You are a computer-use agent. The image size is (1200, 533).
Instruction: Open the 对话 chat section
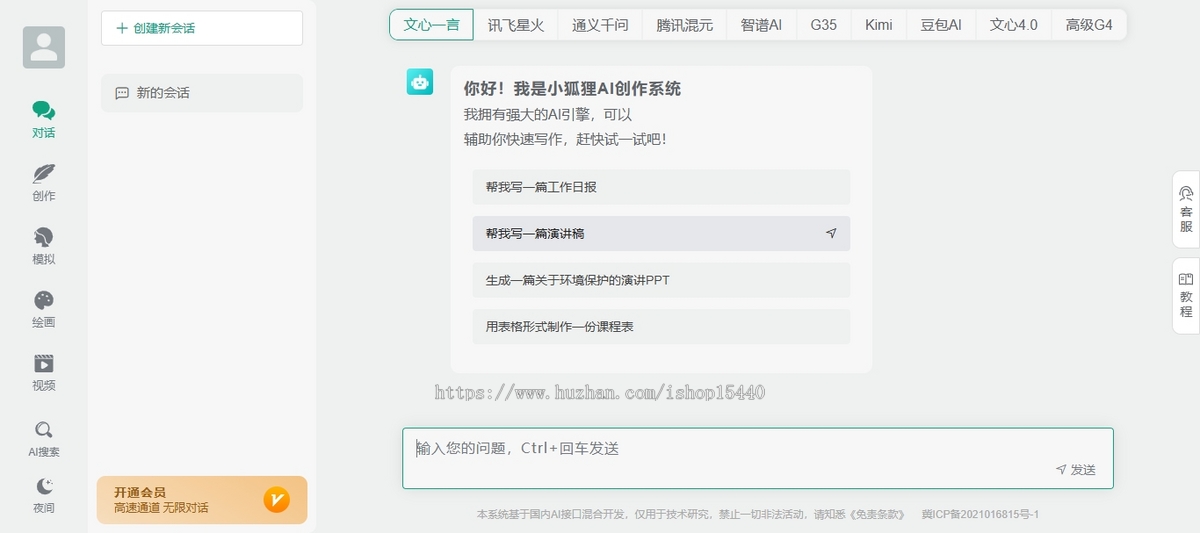[44, 119]
